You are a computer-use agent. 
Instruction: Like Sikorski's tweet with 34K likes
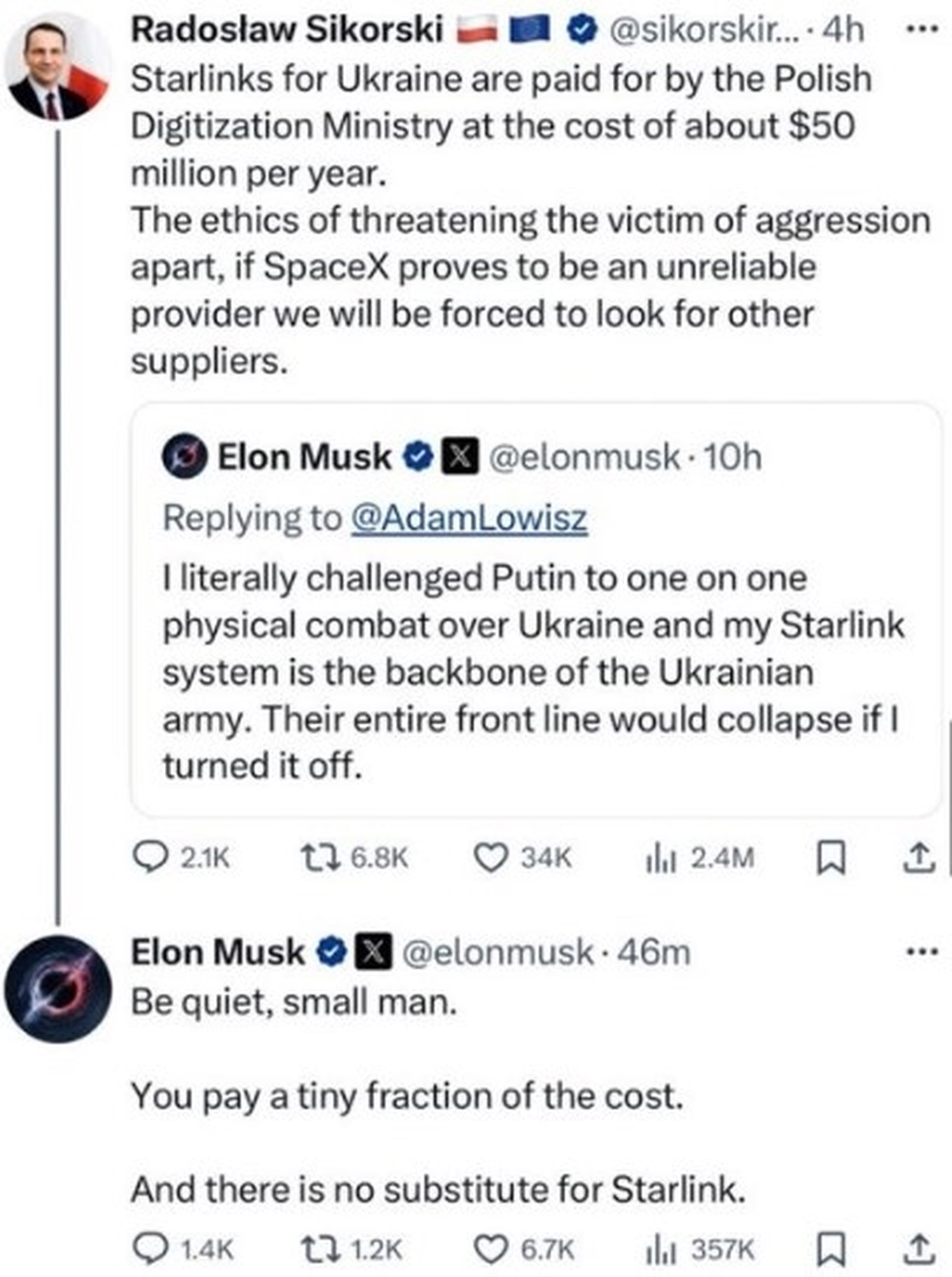(x=490, y=858)
